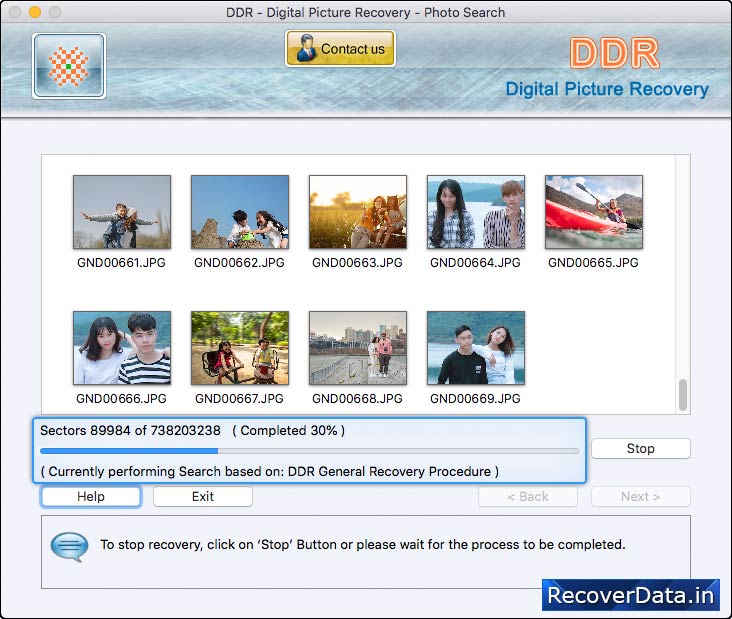Image resolution: width=732 pixels, height=619 pixels.
Task: Click the thumbnail list scrollbar handle
Action: point(683,395)
